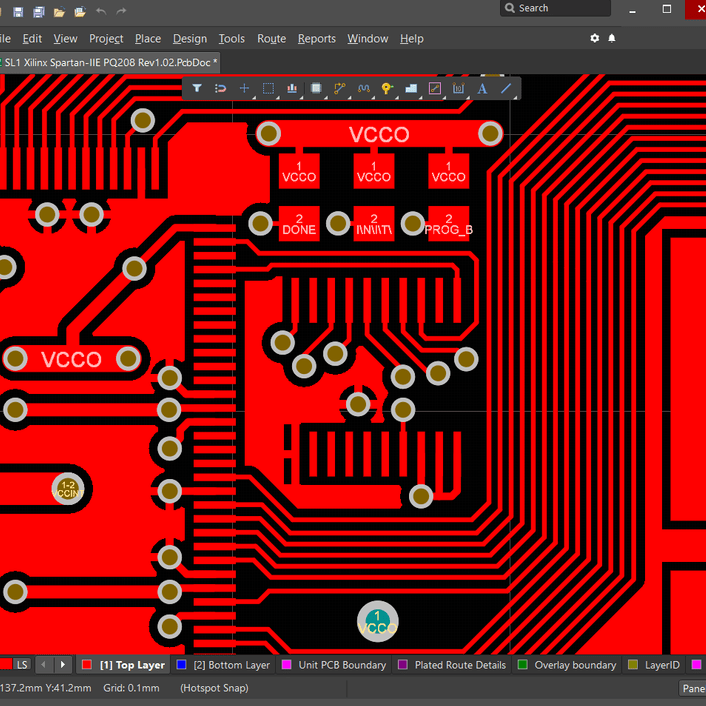Image resolution: width=706 pixels, height=706 pixels.
Task: Click the Place Keepout track icon
Action: tap(434, 88)
